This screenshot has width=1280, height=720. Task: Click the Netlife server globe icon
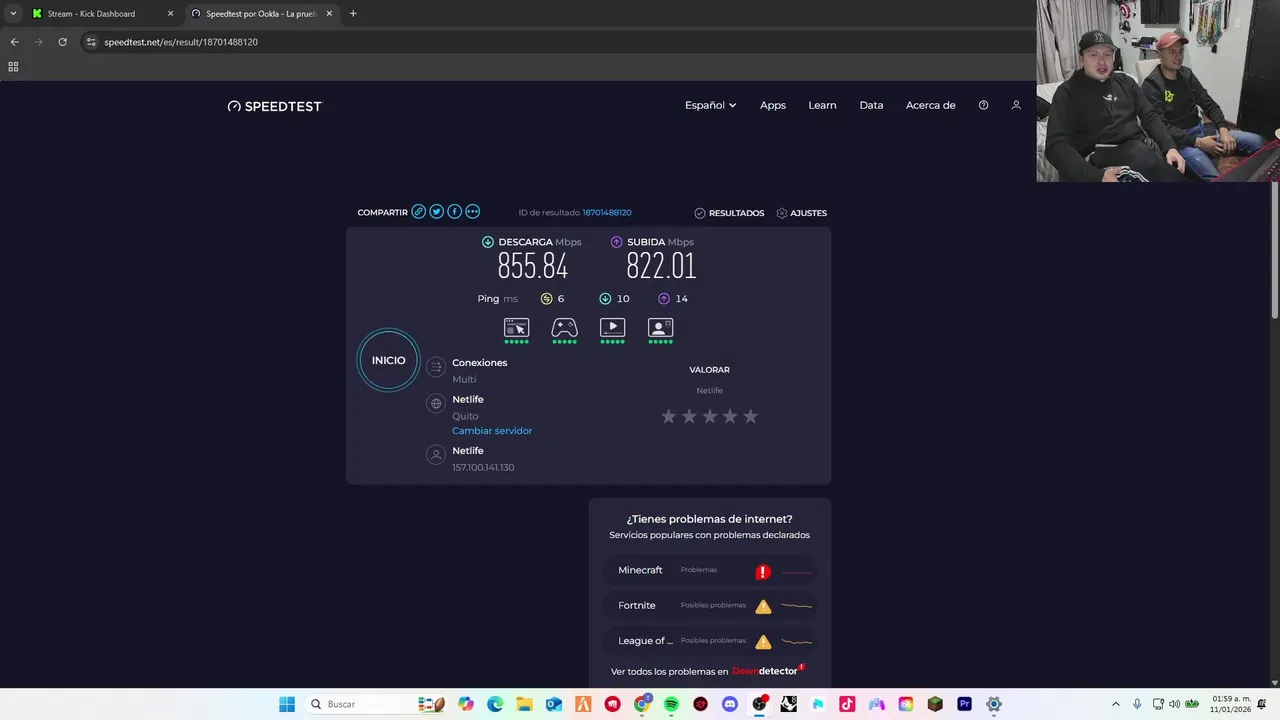436,404
